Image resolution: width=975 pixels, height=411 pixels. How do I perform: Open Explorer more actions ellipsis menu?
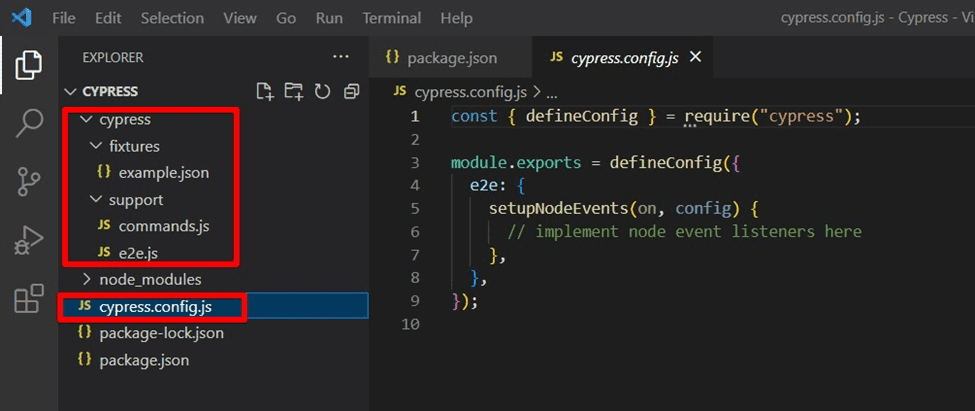click(x=340, y=57)
